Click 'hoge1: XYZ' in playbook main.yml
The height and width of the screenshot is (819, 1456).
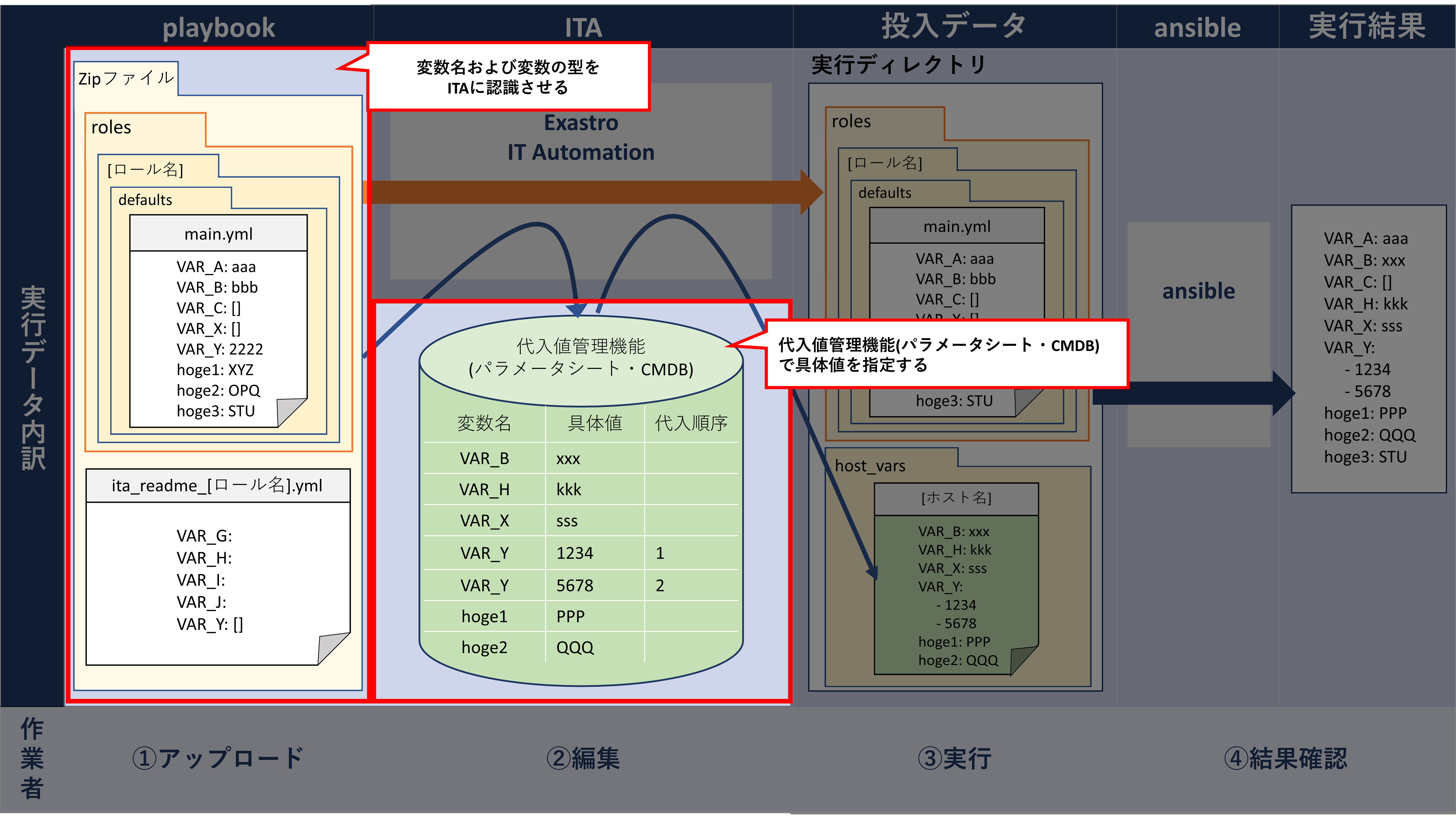click(215, 369)
